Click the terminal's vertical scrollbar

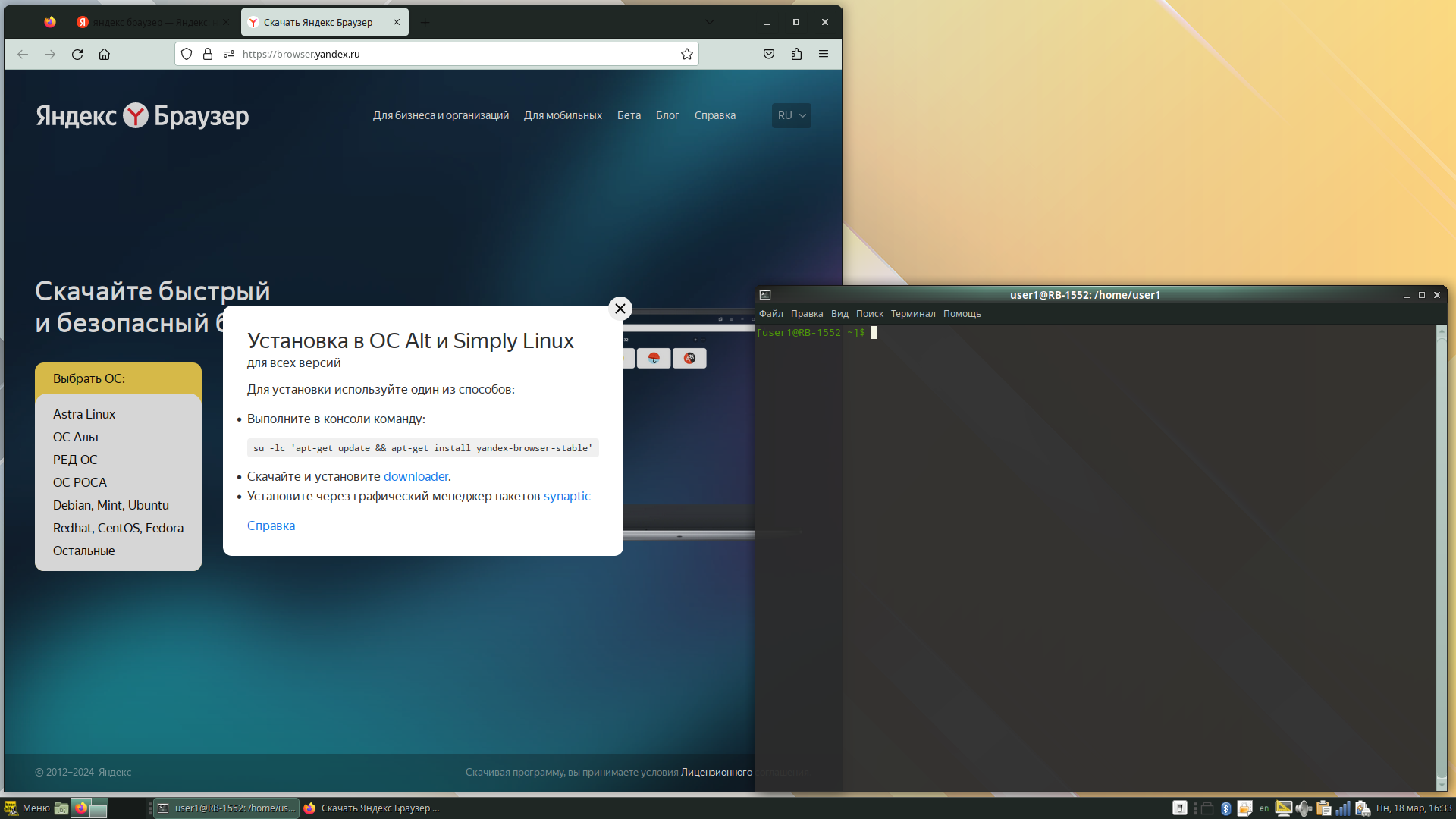coord(1442,557)
